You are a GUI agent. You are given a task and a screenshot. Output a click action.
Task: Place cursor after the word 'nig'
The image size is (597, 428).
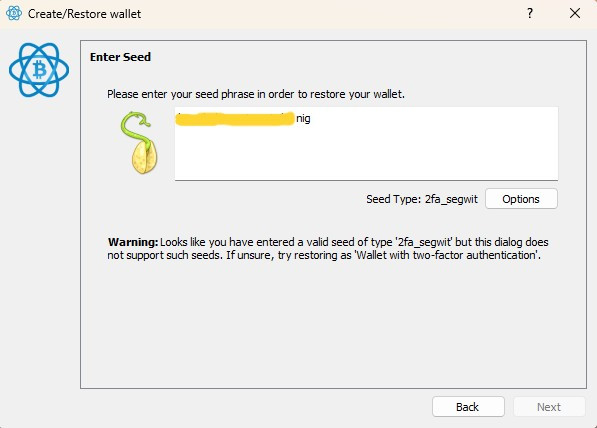click(311, 118)
